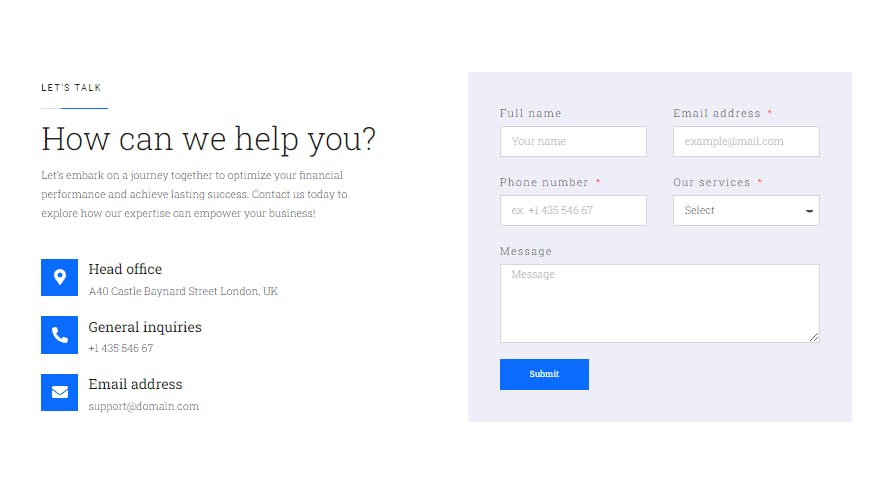Click the Email address heading on left

pos(135,384)
